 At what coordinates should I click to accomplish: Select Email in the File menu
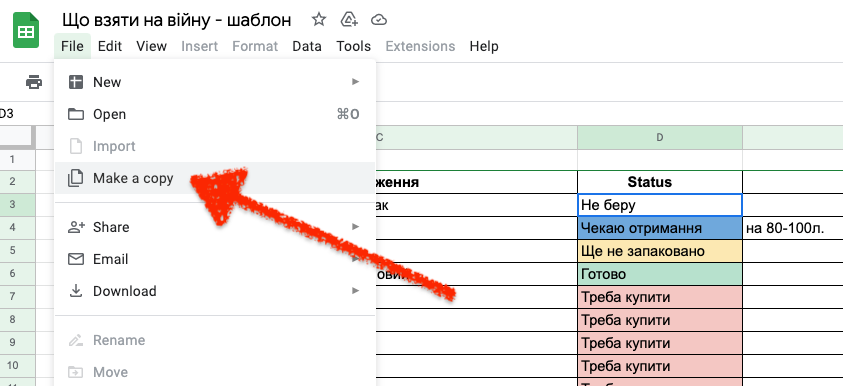(215, 259)
